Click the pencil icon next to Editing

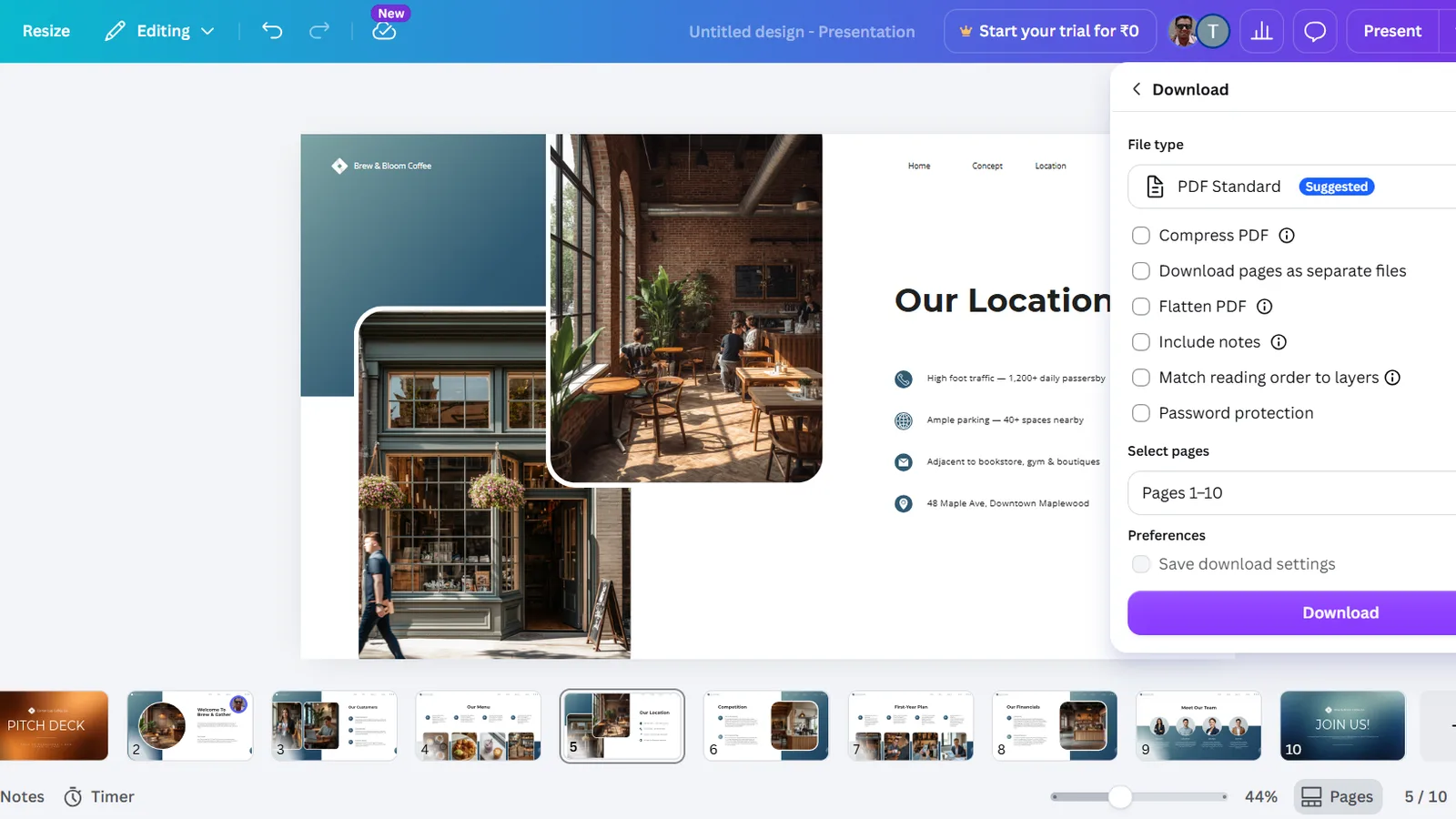(x=115, y=31)
